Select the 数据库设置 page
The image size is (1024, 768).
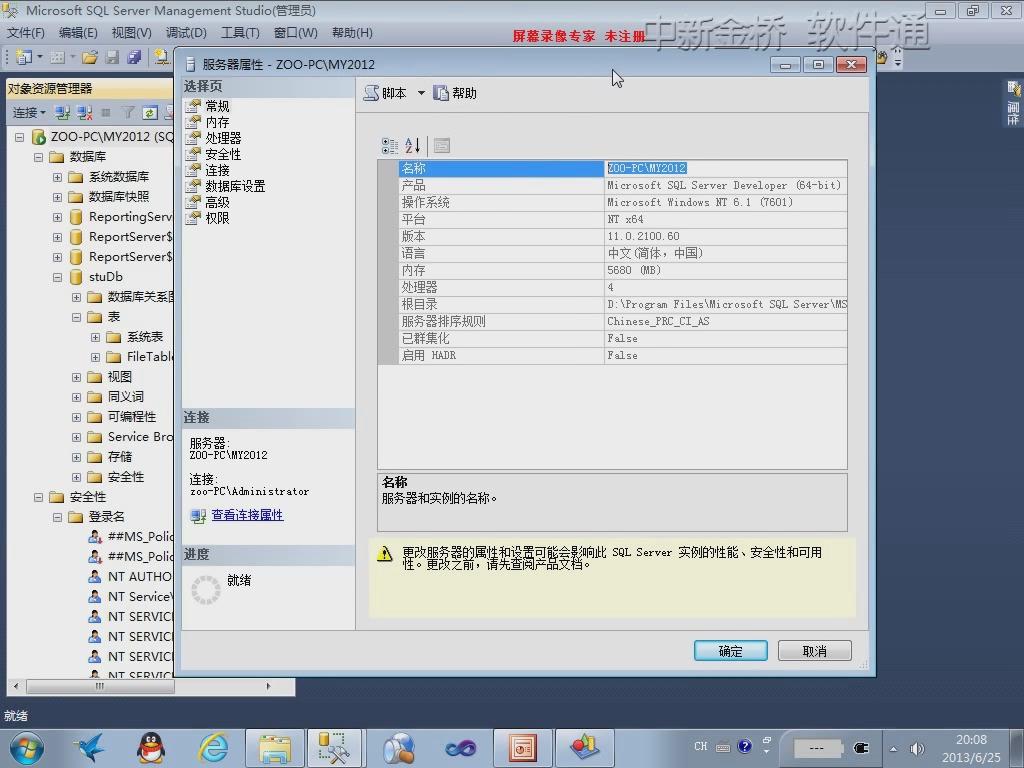[235, 186]
